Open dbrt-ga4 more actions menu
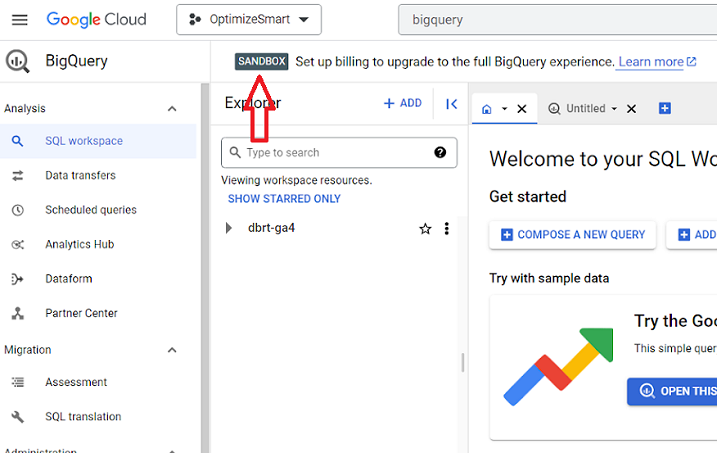Image resolution: width=717 pixels, height=453 pixels. click(446, 229)
